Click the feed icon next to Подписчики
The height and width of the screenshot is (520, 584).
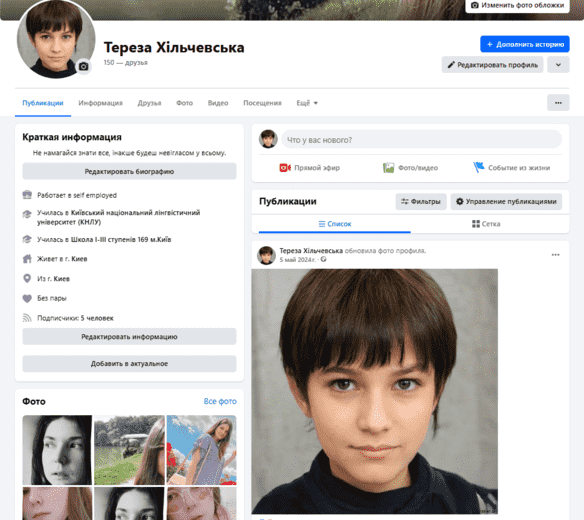point(27,318)
